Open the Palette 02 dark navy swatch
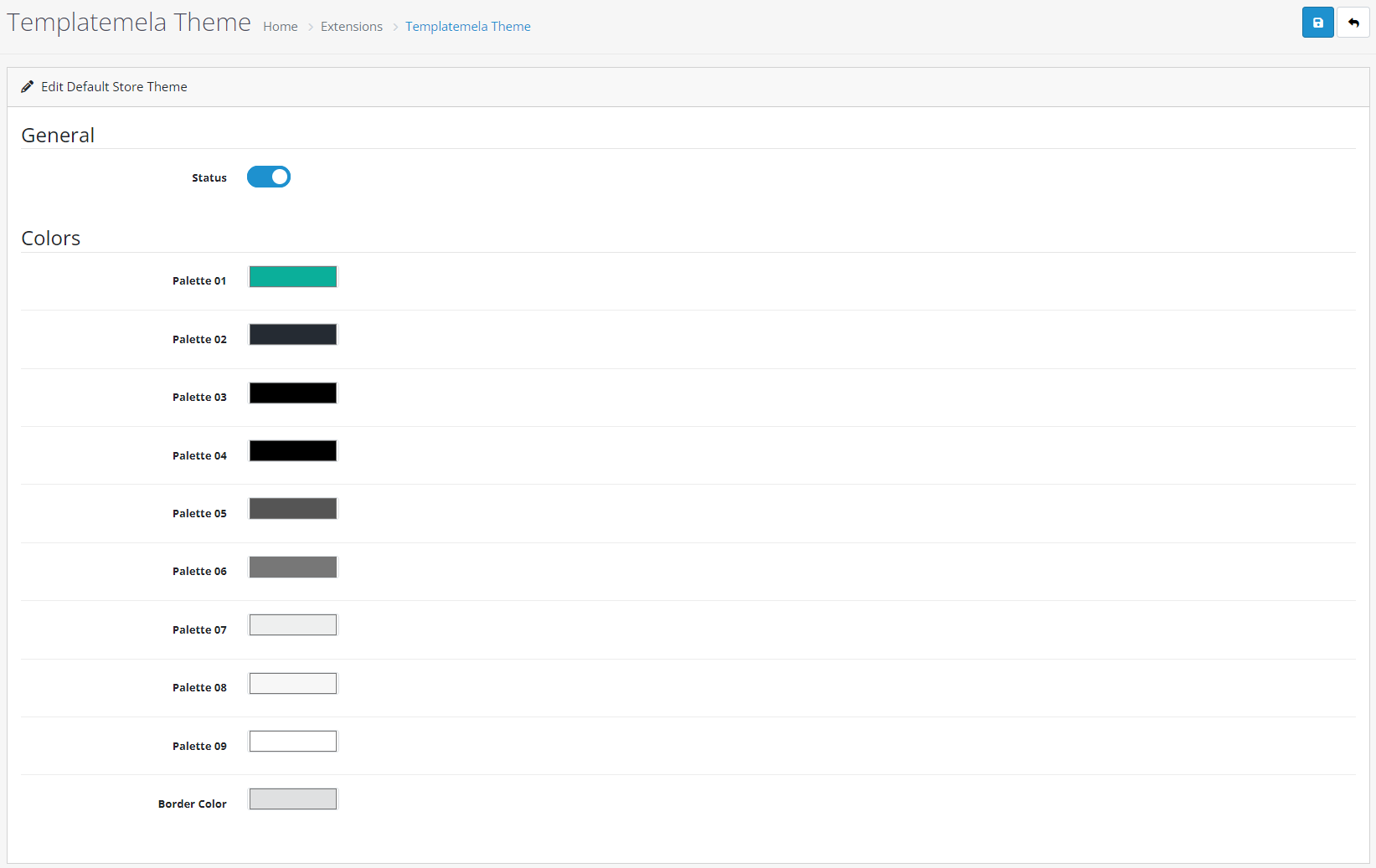Screen dimensions: 1376x868 293,335
